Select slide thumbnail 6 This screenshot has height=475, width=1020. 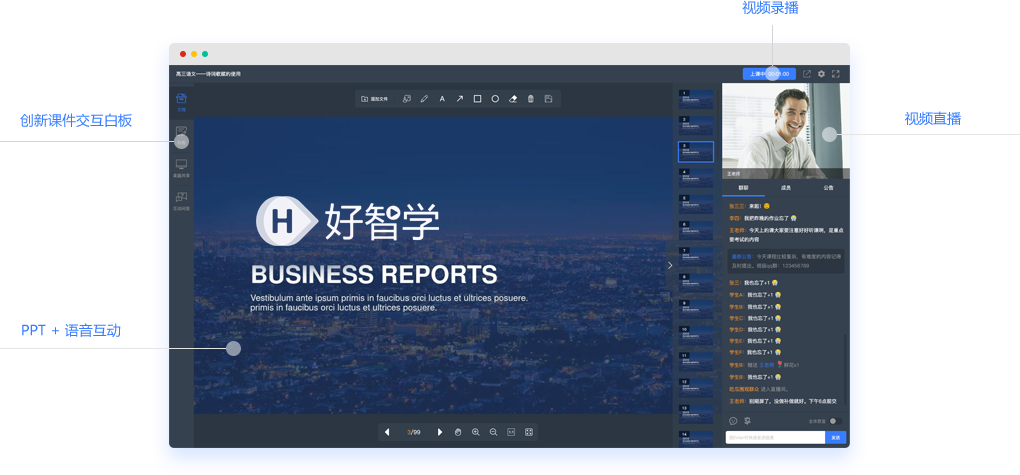point(696,230)
